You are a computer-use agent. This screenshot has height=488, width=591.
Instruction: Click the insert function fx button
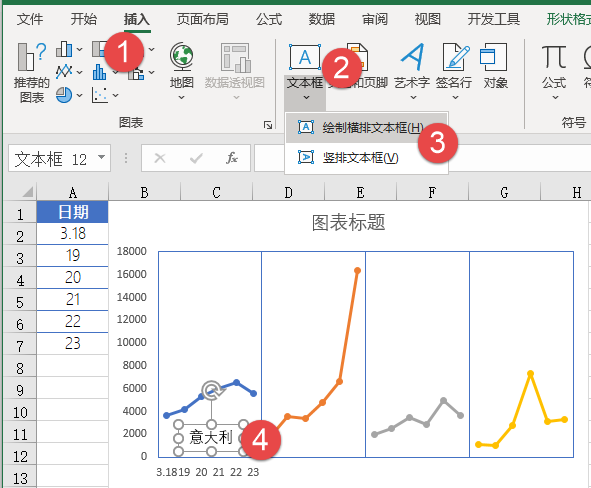pyautogui.click(x=232, y=158)
